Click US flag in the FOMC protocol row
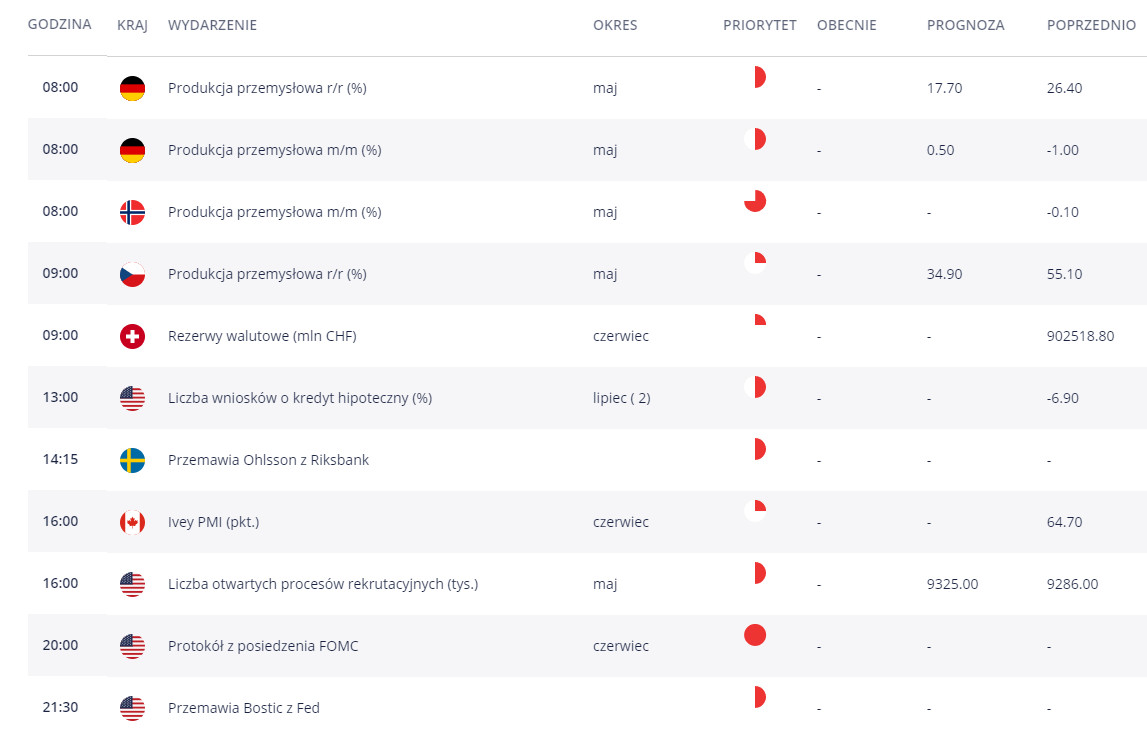1147x743 pixels. pyautogui.click(x=132, y=646)
